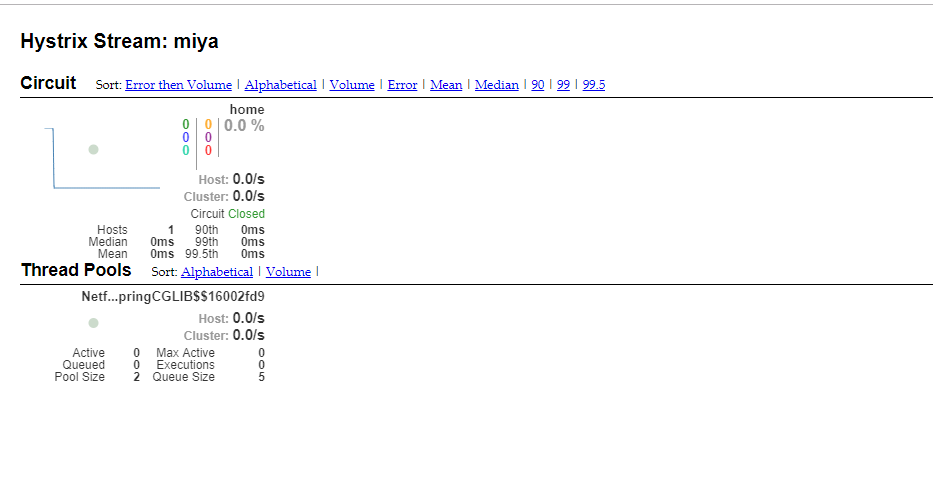Viewport: 933px width, 484px height.
Task: Click the 99th percentile label
Action: click(206, 242)
